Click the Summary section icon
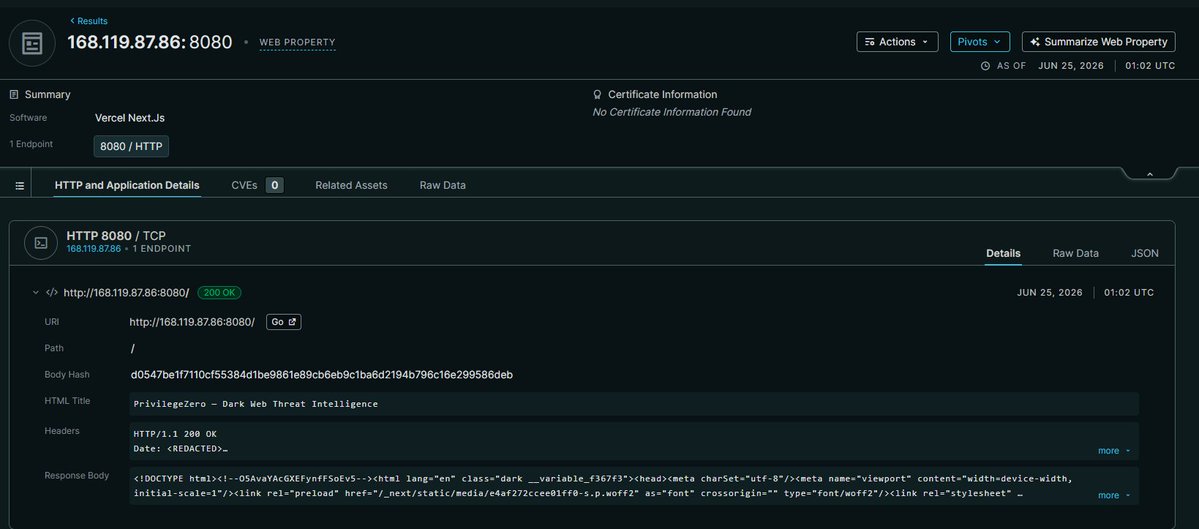Screen dimensions: 1199x529 [x=14, y=95]
